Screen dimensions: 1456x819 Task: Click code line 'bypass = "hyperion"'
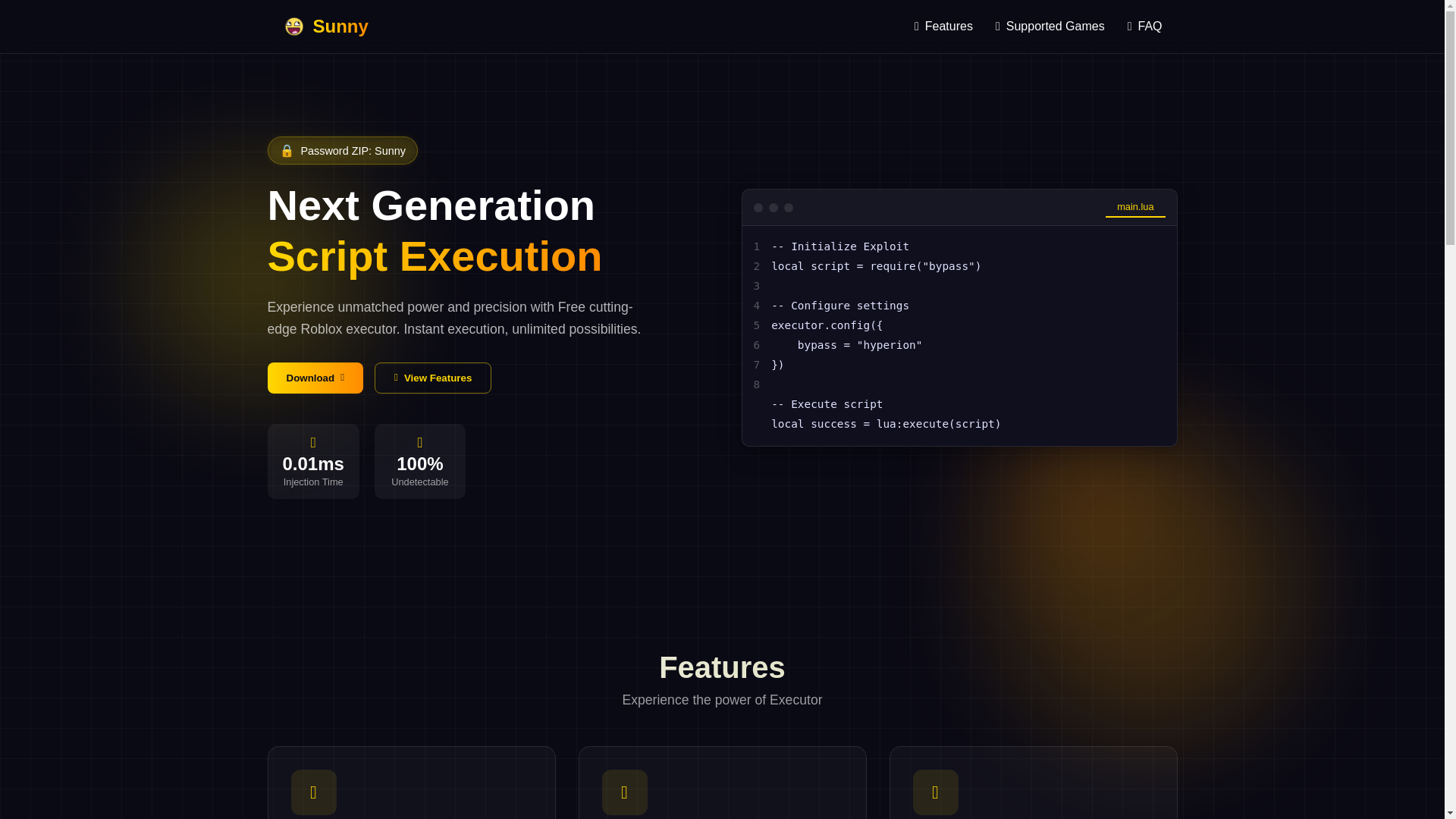click(859, 345)
